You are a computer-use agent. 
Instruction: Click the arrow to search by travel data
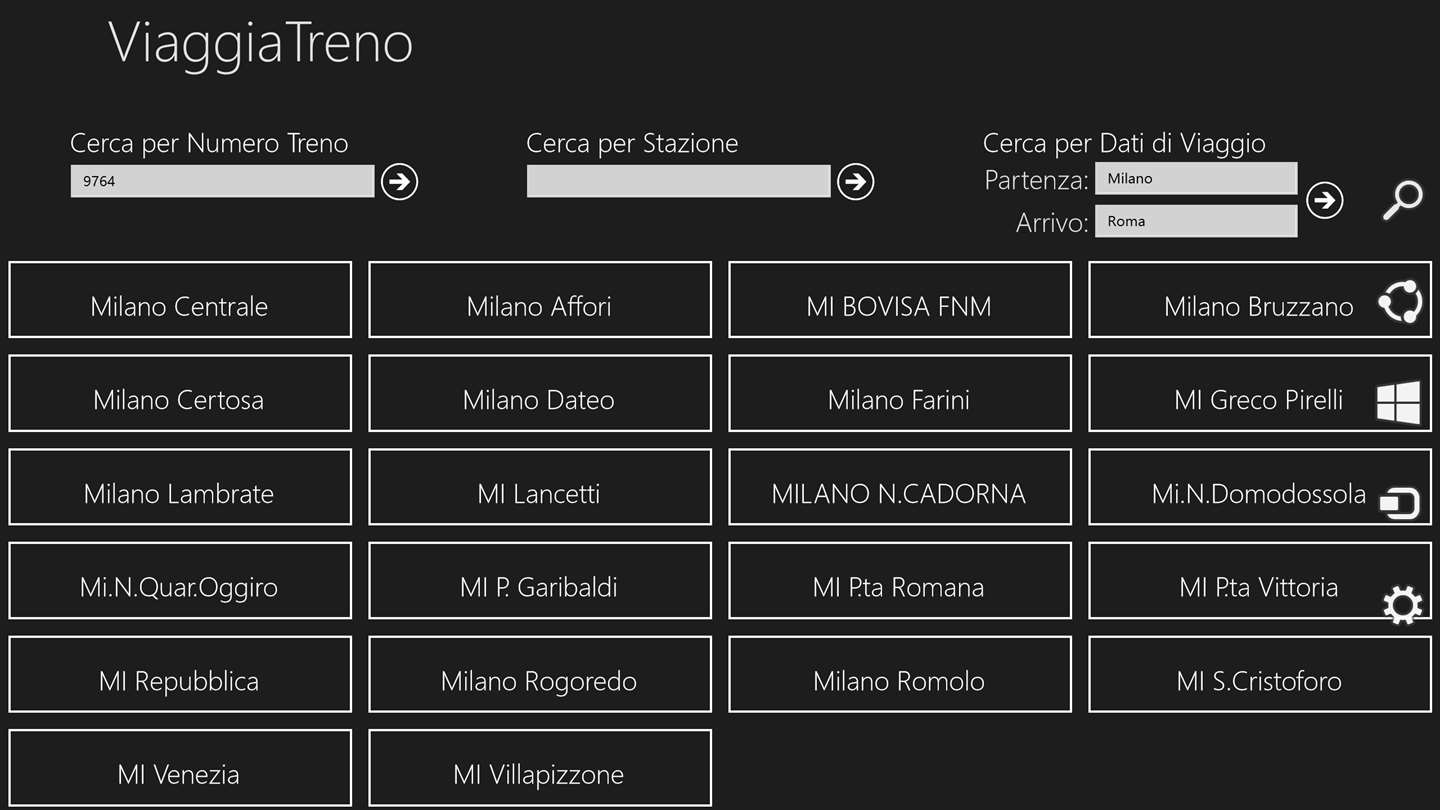pyautogui.click(x=1325, y=200)
